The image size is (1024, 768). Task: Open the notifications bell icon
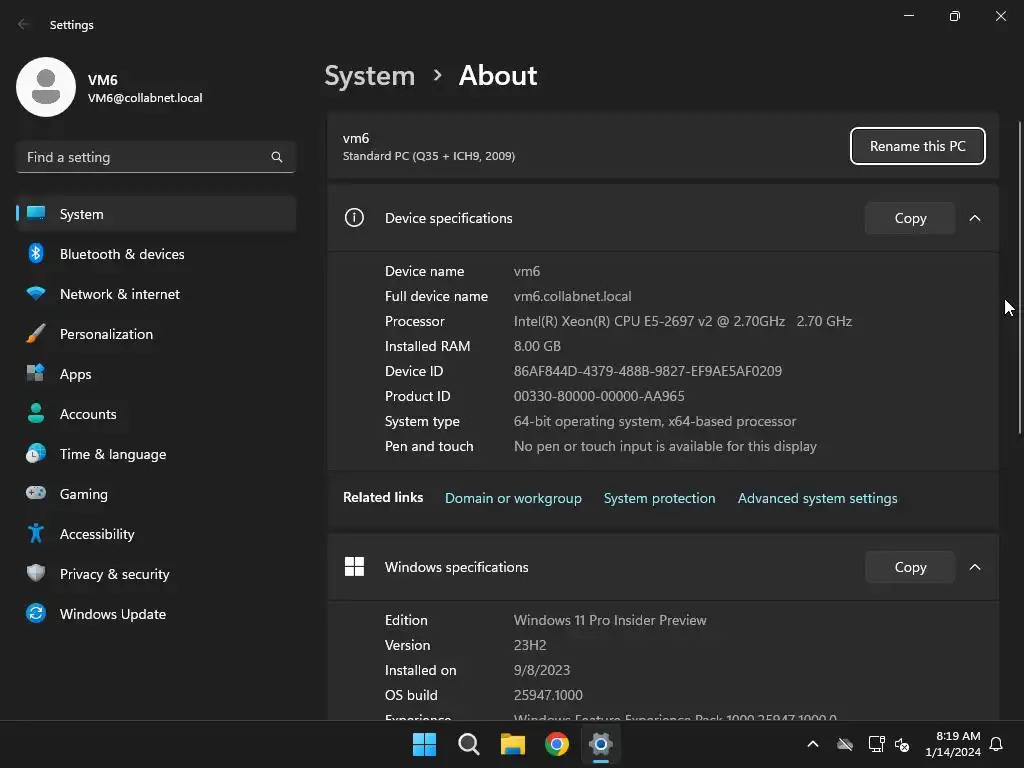coord(997,744)
